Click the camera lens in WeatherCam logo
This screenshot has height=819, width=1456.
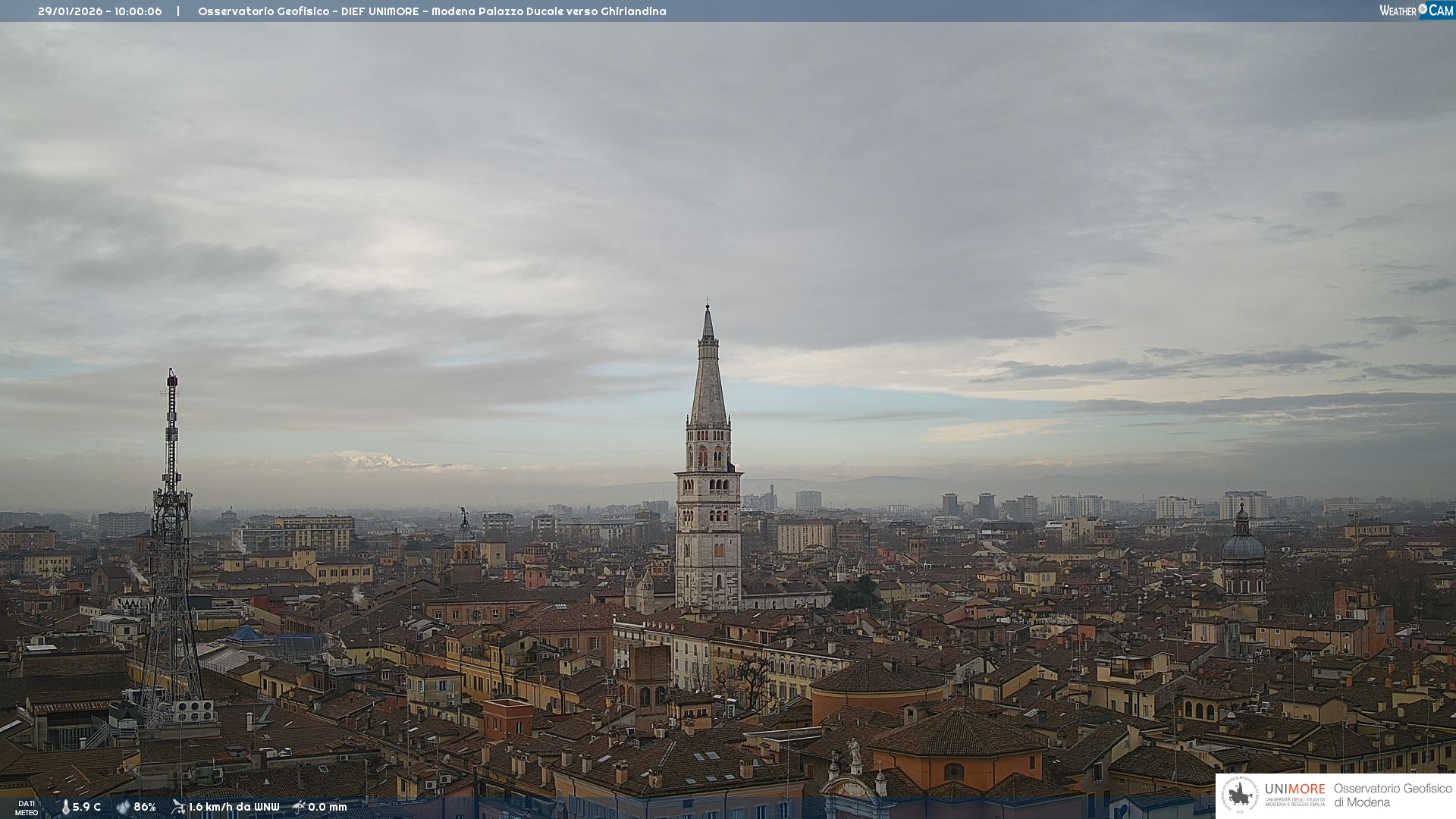1423,9
